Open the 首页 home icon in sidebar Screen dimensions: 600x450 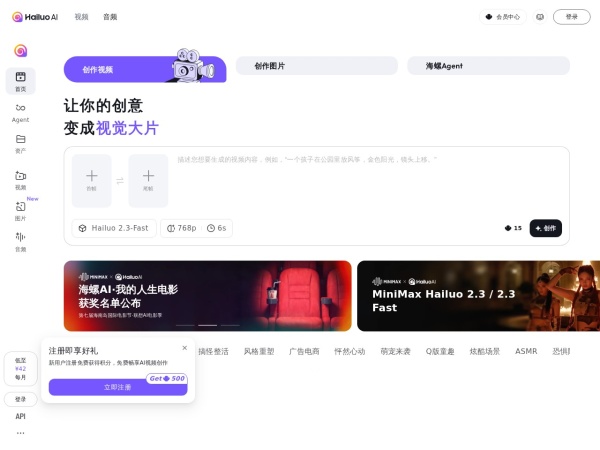click(x=20, y=80)
